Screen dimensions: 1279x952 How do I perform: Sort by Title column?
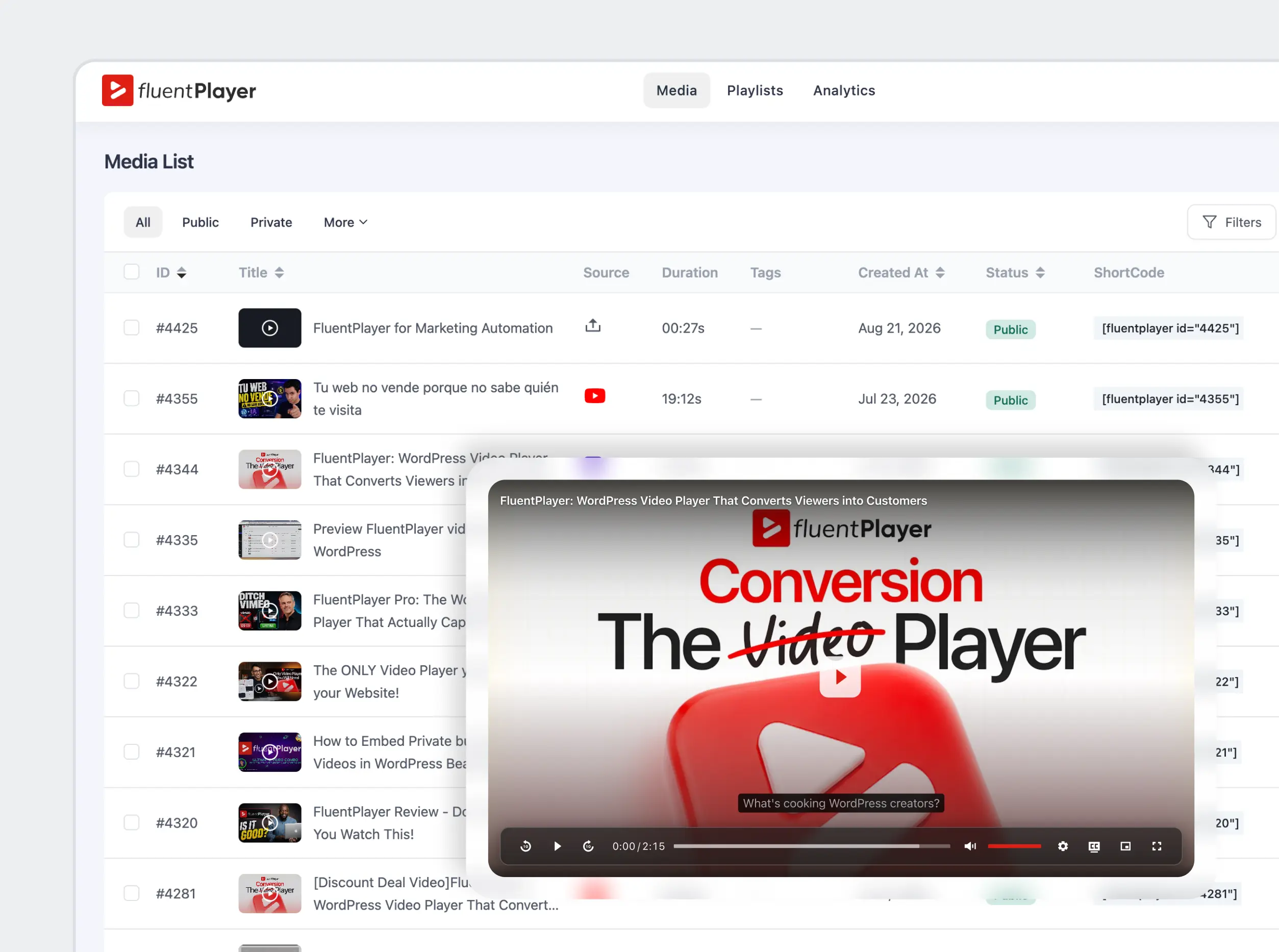262,272
